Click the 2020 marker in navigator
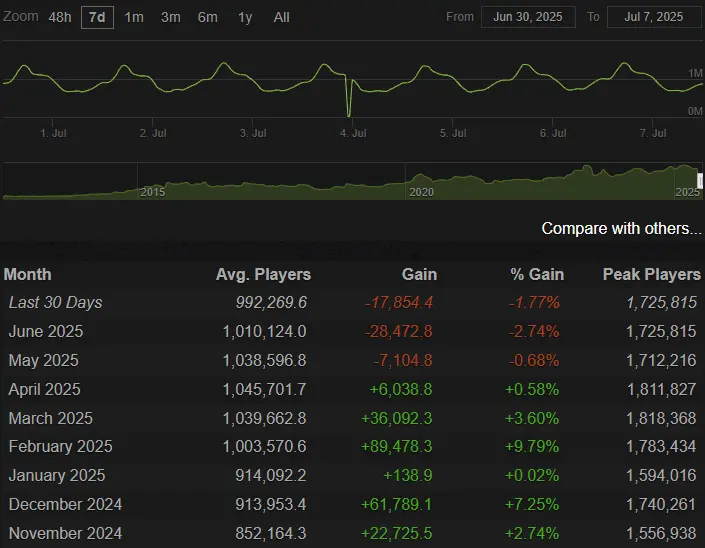This screenshot has width=705, height=548. 421,191
